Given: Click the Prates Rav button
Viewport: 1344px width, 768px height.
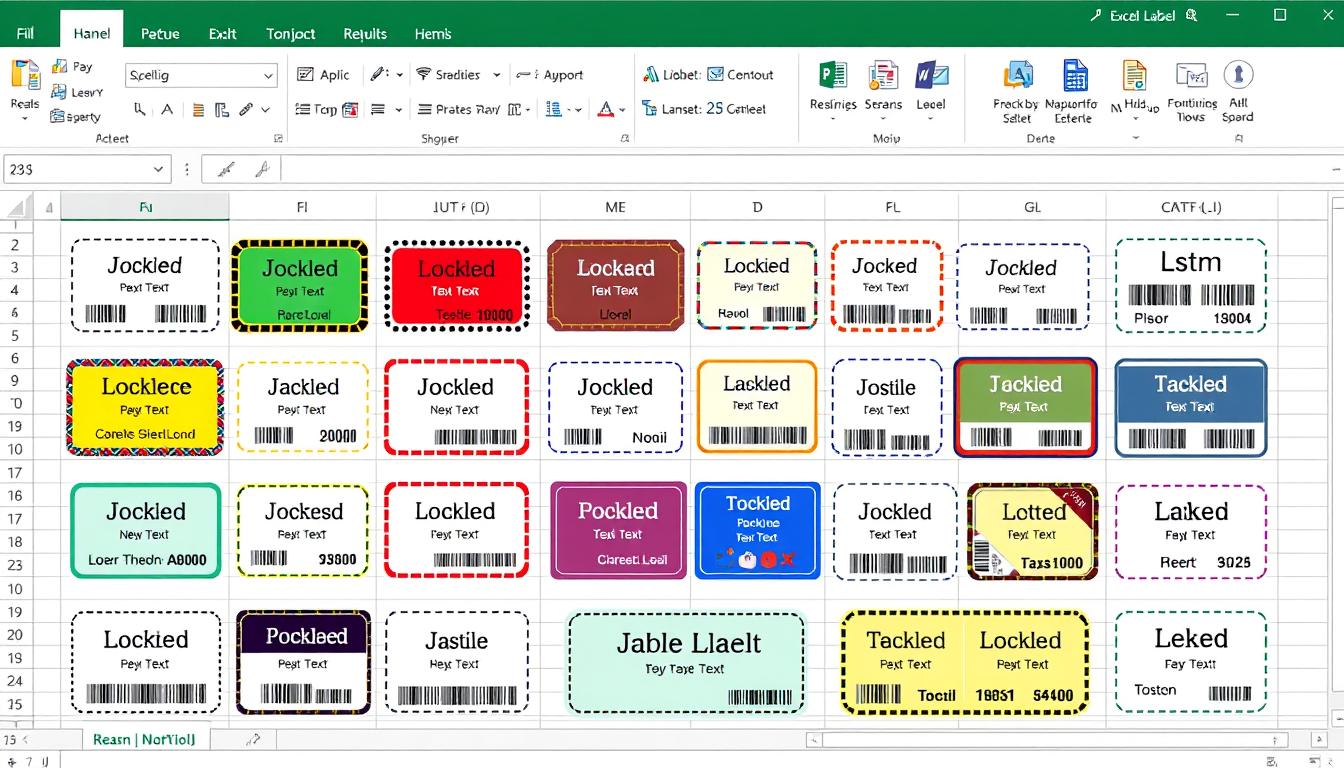Looking at the screenshot, I should tap(459, 110).
